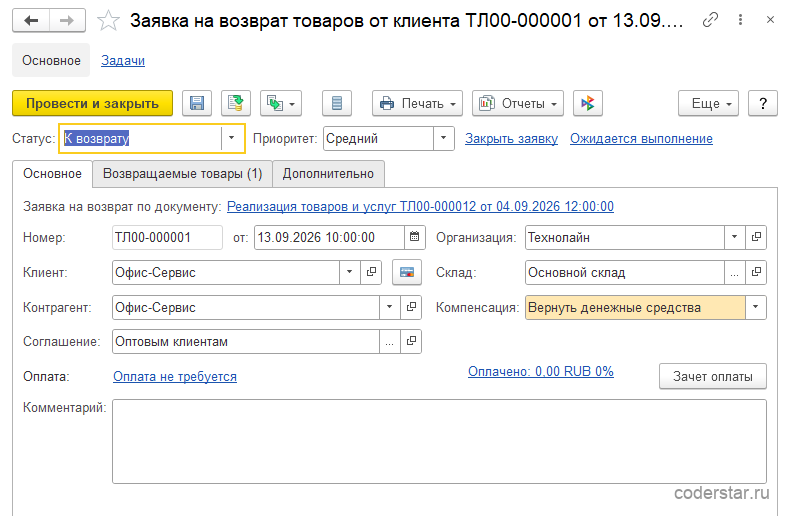Copy link to document via chain icon
The image size is (794, 516).
(x=710, y=20)
